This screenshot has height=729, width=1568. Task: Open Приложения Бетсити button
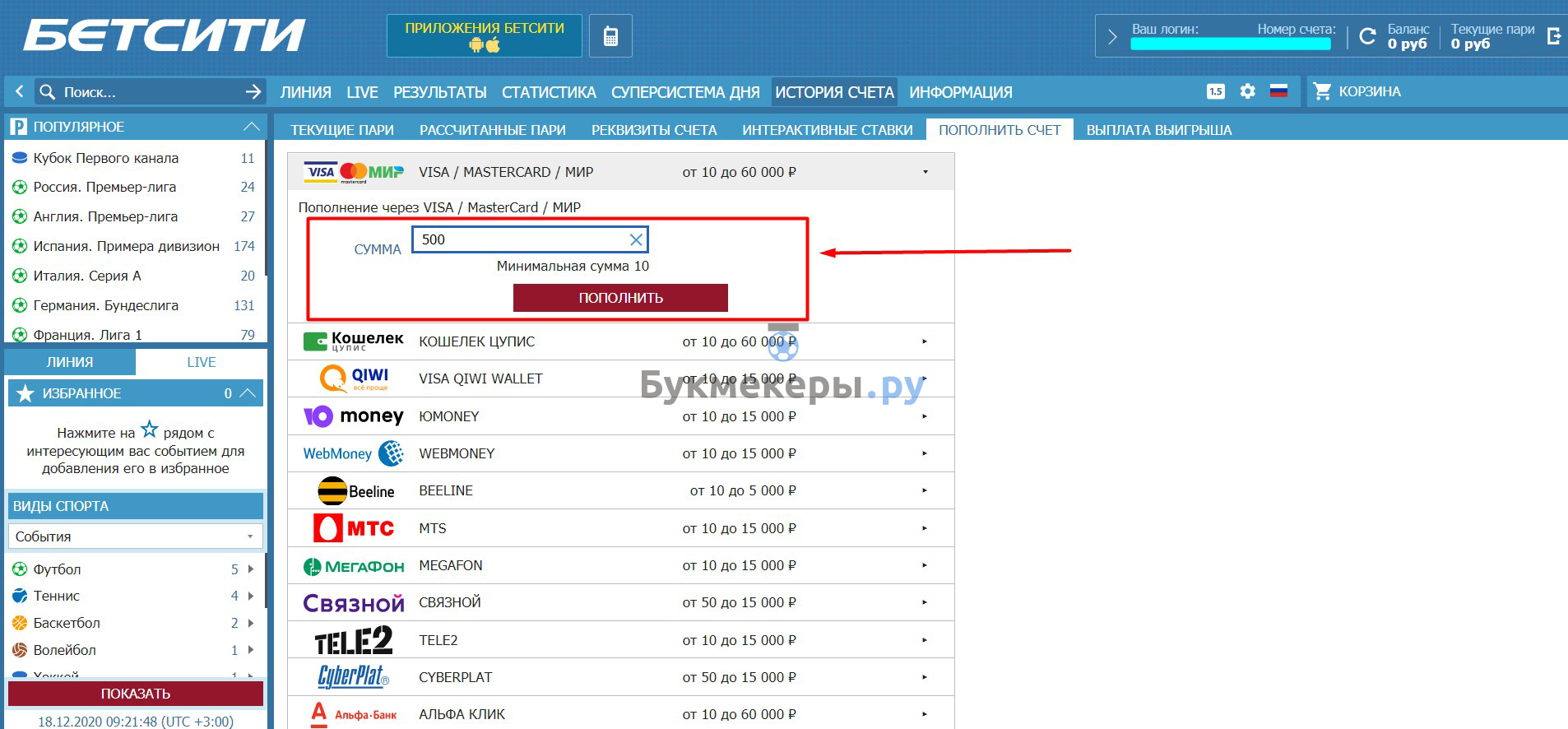coord(485,36)
